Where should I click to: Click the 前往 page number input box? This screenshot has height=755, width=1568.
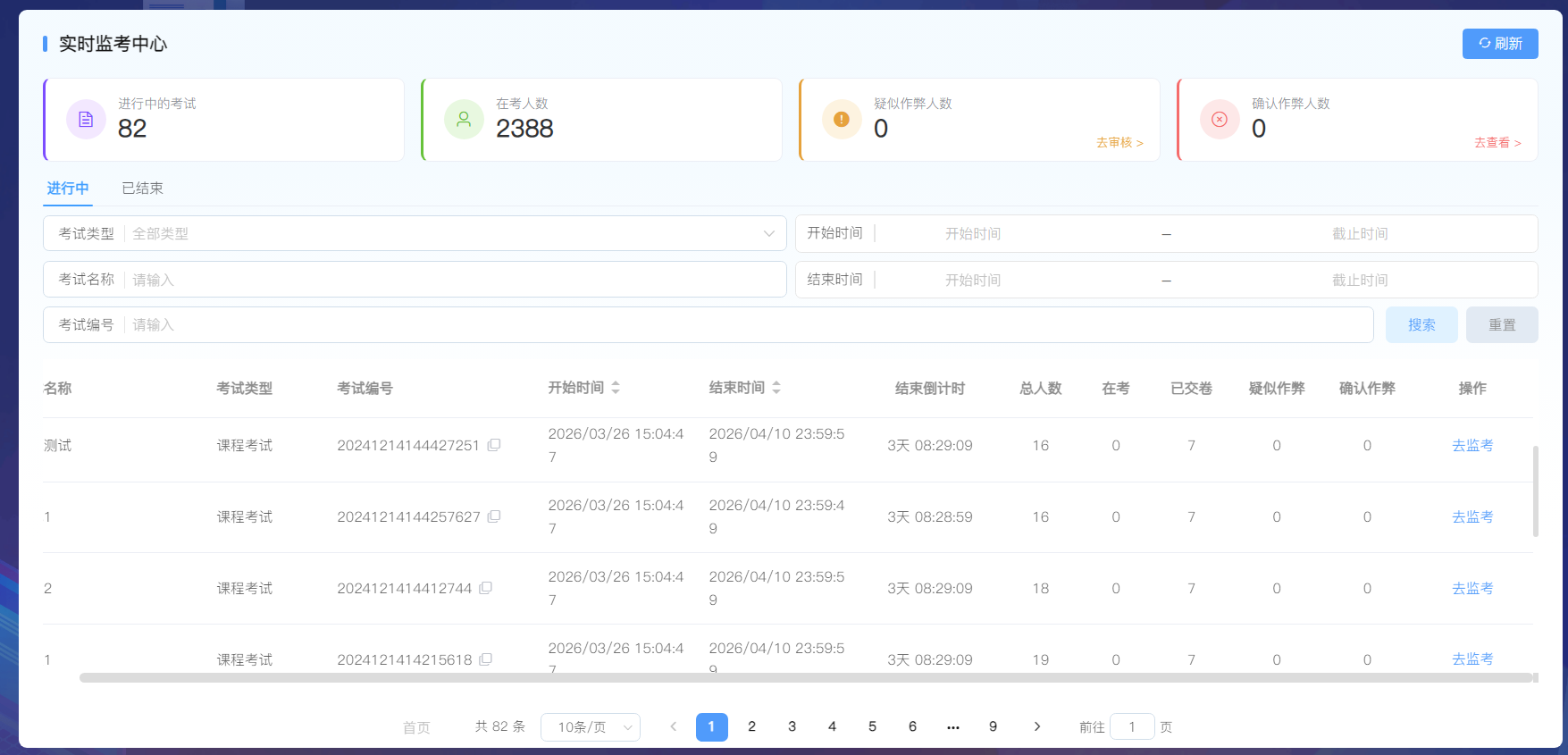1132,727
